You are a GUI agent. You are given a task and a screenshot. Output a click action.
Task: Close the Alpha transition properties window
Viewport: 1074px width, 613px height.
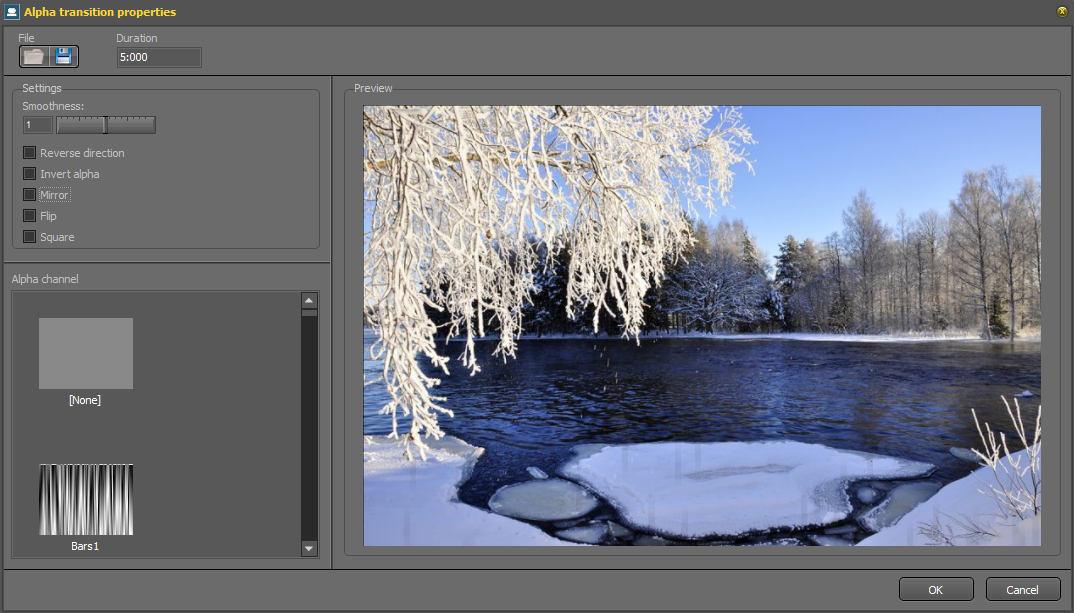click(x=1062, y=12)
